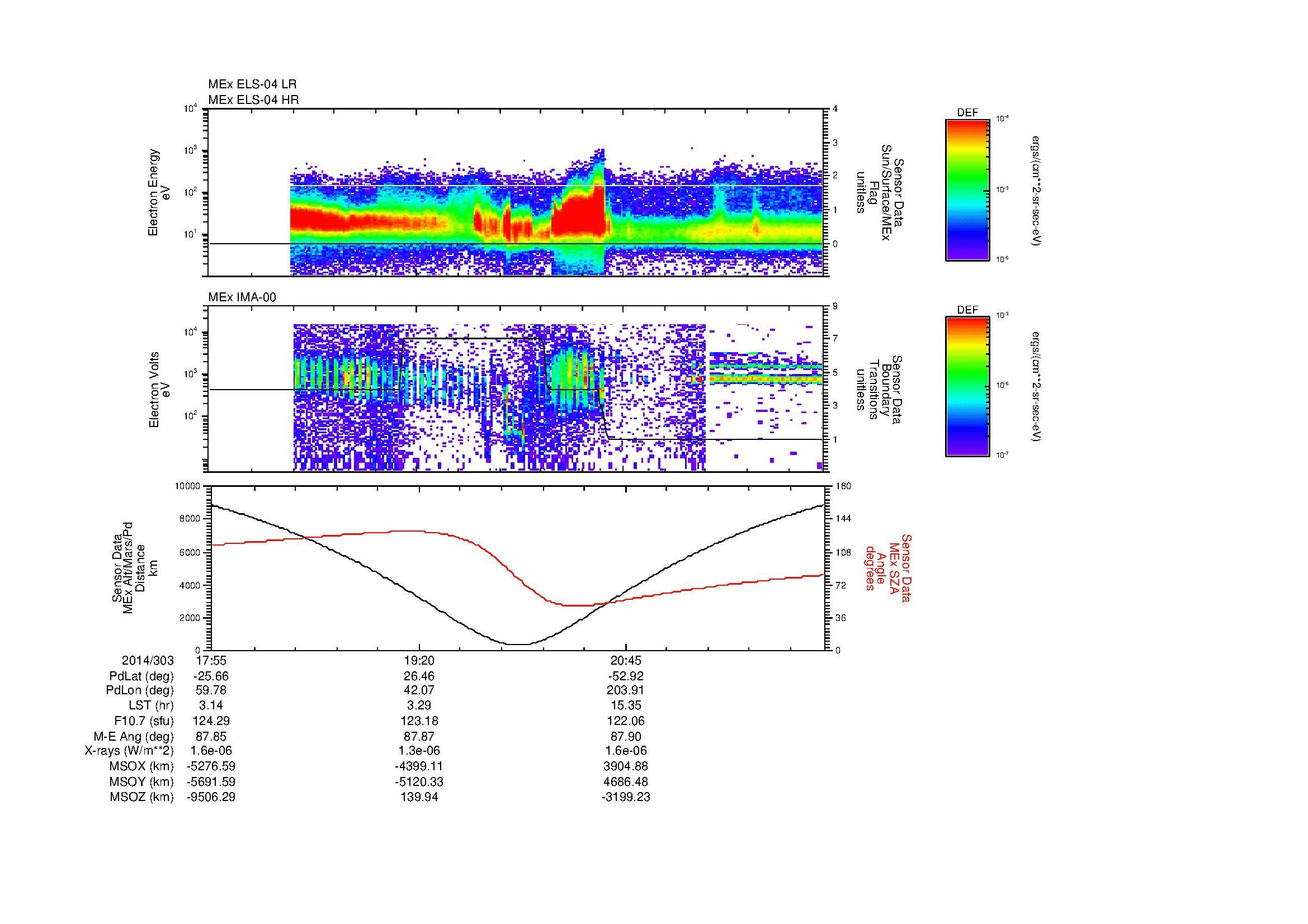The height and width of the screenshot is (924, 1308).
Task: Click the 'MEx ELS-04 LR' plot title
Action: click(x=252, y=84)
